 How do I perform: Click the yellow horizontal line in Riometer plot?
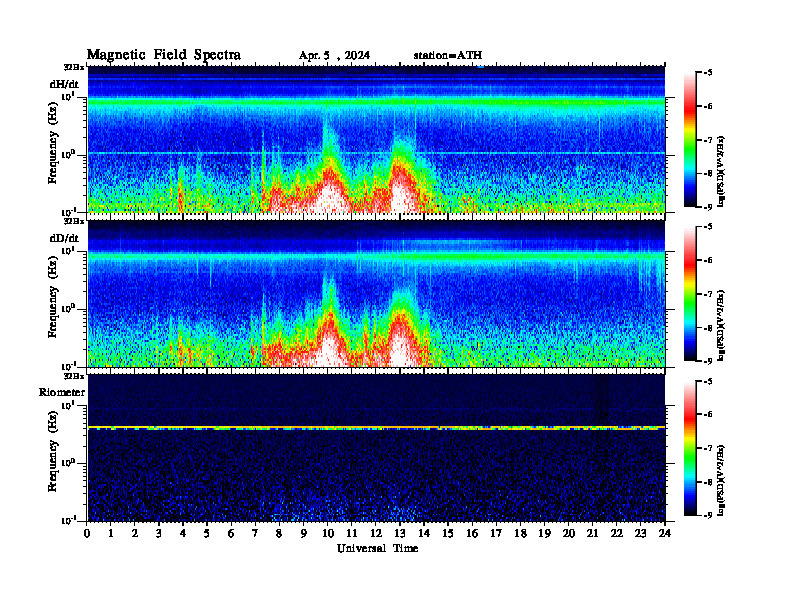pyautogui.click(x=376, y=427)
